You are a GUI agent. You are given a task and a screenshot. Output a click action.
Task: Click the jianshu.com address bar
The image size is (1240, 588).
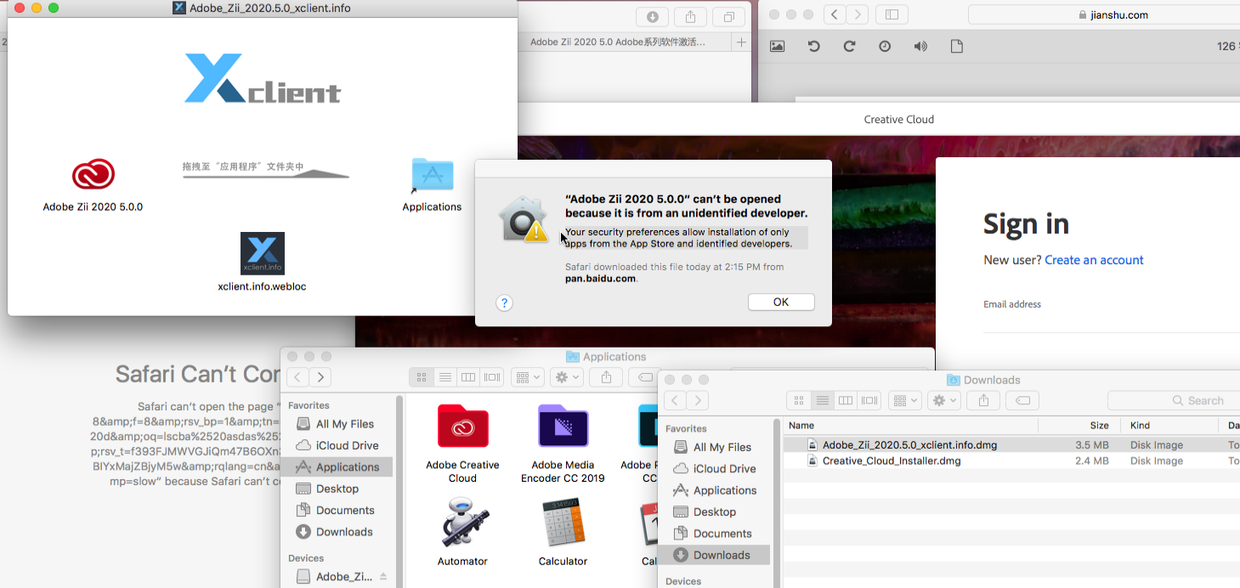1104,15
